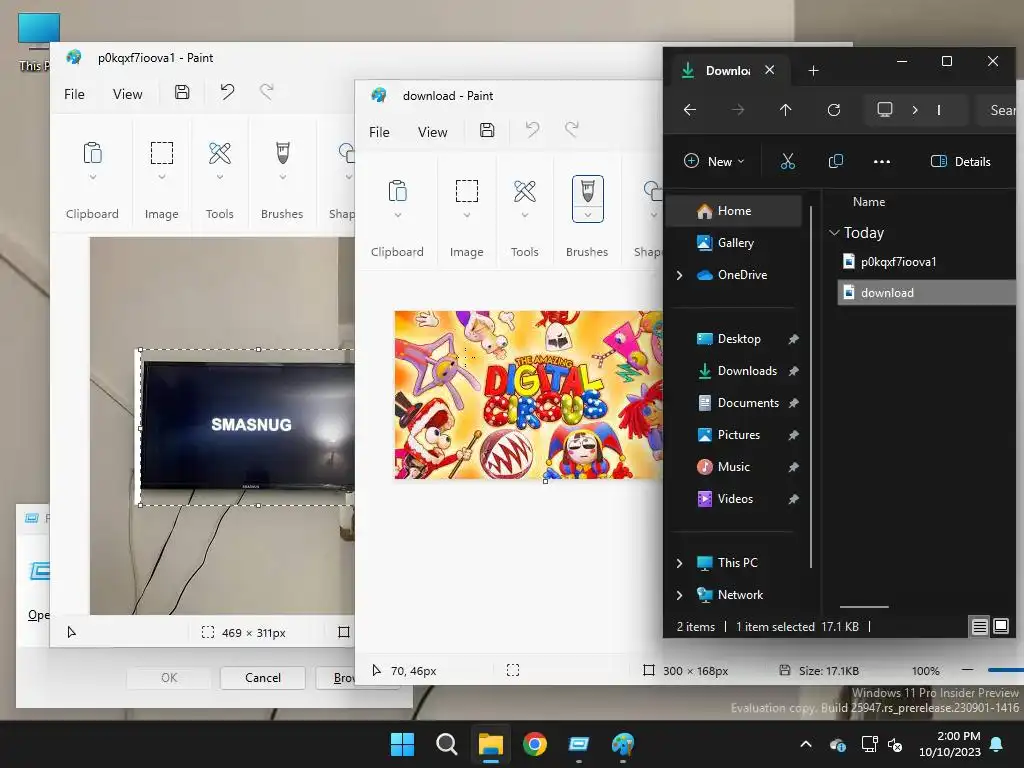The width and height of the screenshot is (1024, 768).
Task: Toggle Details pane in File Explorer
Action: pos(960,161)
